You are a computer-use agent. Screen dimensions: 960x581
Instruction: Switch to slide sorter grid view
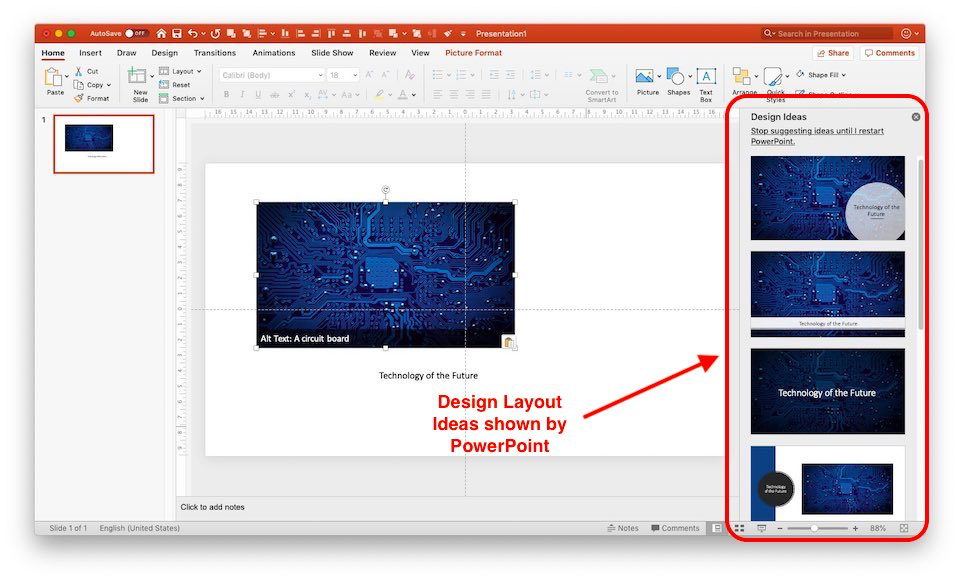[x=740, y=528]
